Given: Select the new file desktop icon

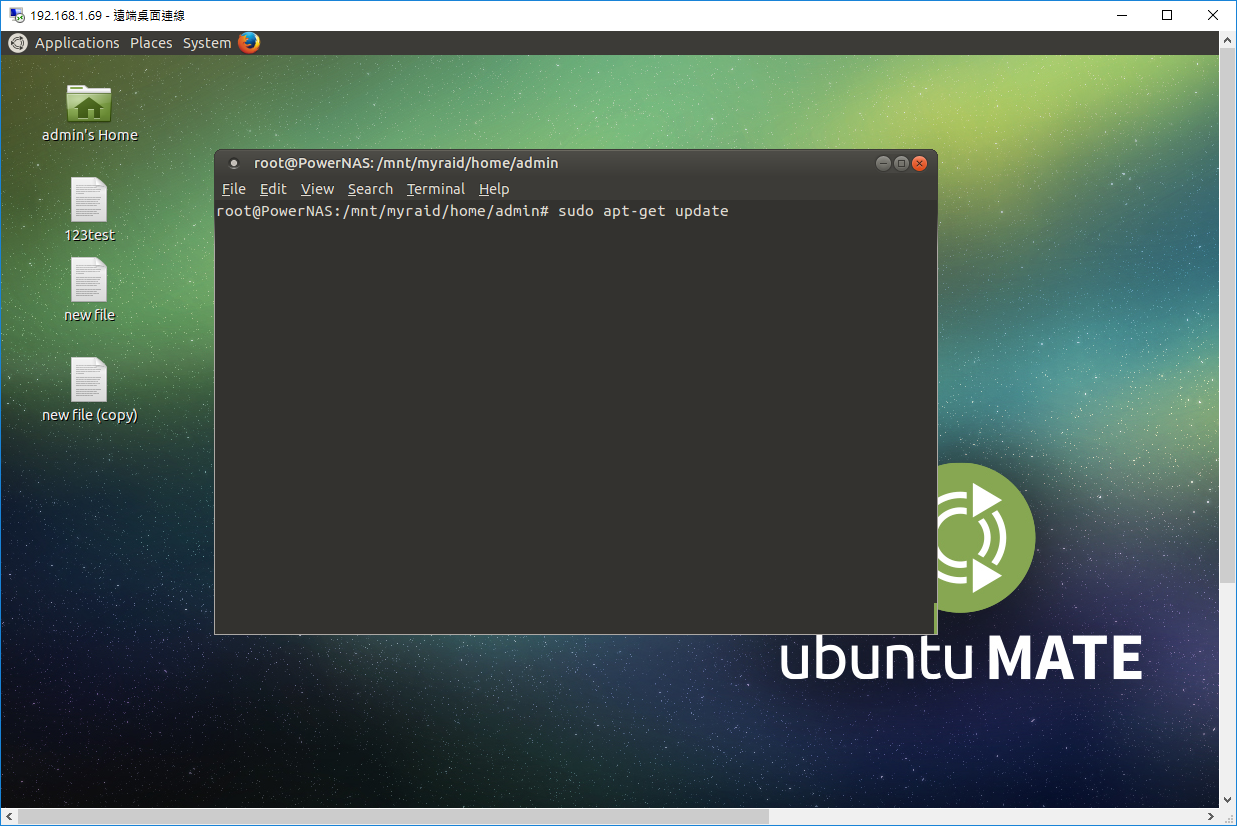Looking at the screenshot, I should [89, 280].
